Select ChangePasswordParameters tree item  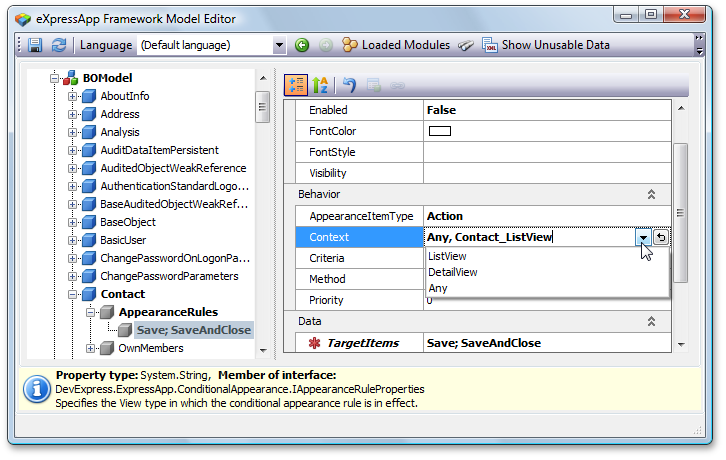coord(169,276)
